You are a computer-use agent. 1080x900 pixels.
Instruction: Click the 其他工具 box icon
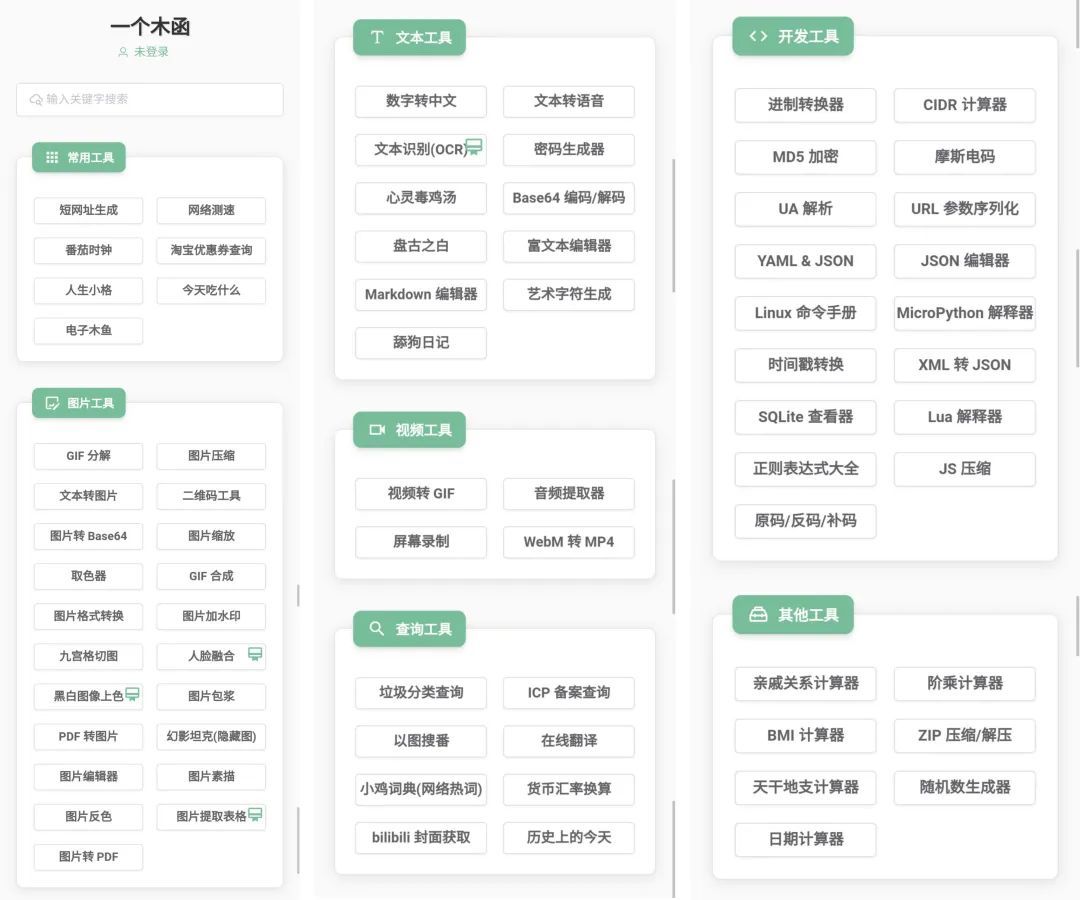click(x=758, y=614)
